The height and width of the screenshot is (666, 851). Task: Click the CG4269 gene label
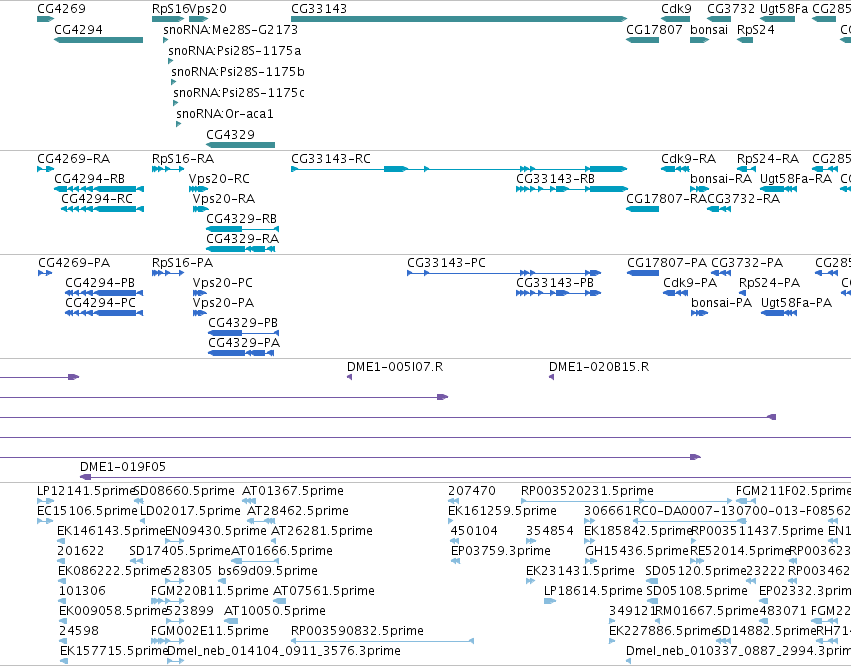tap(61, 9)
